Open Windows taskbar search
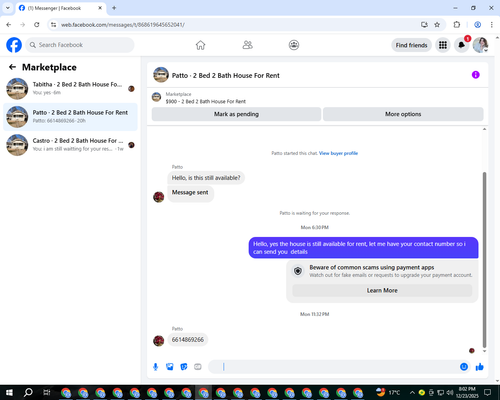The height and width of the screenshot is (400, 500). point(28,393)
